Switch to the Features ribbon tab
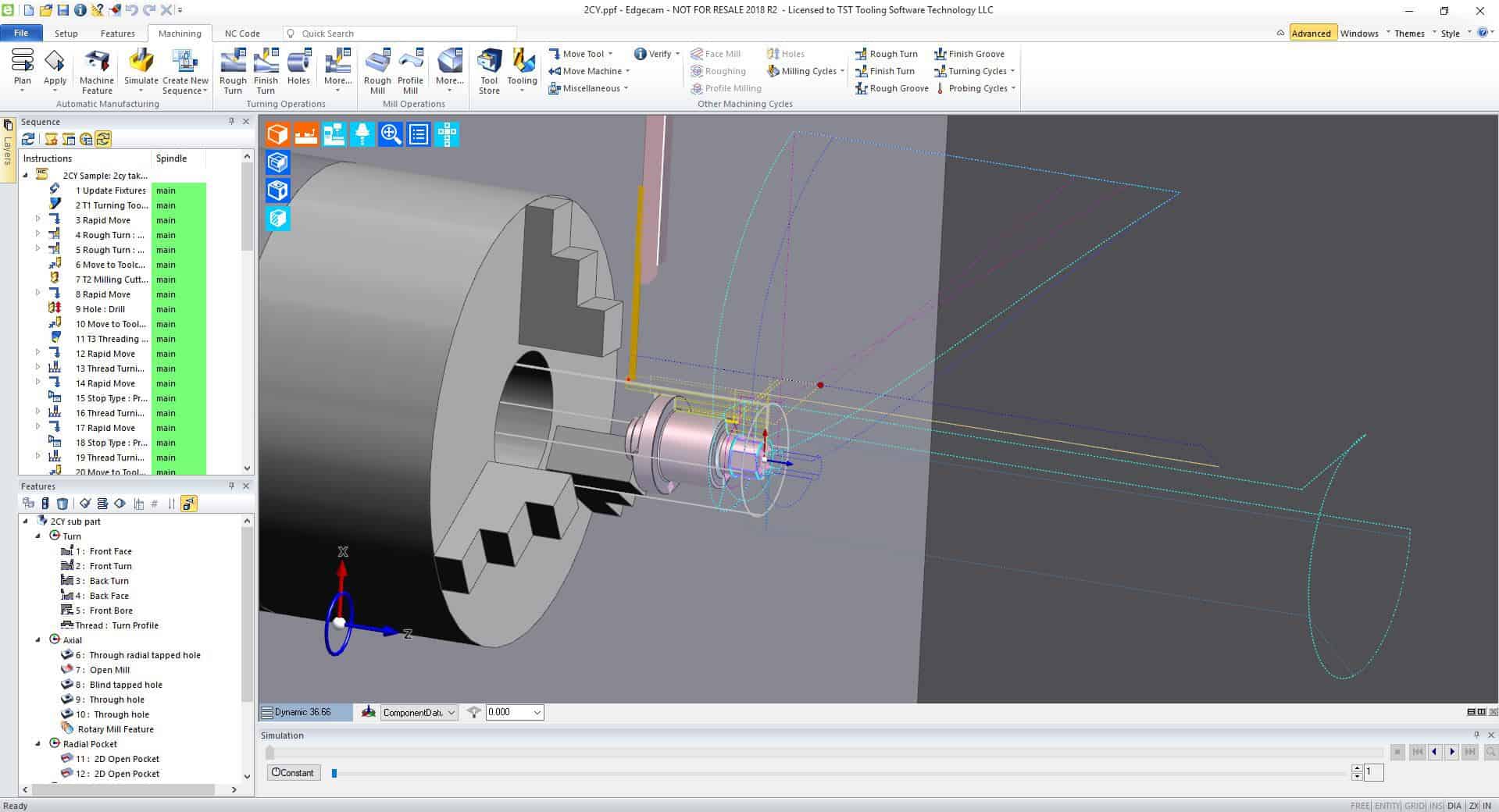1499x812 pixels. pos(118,34)
